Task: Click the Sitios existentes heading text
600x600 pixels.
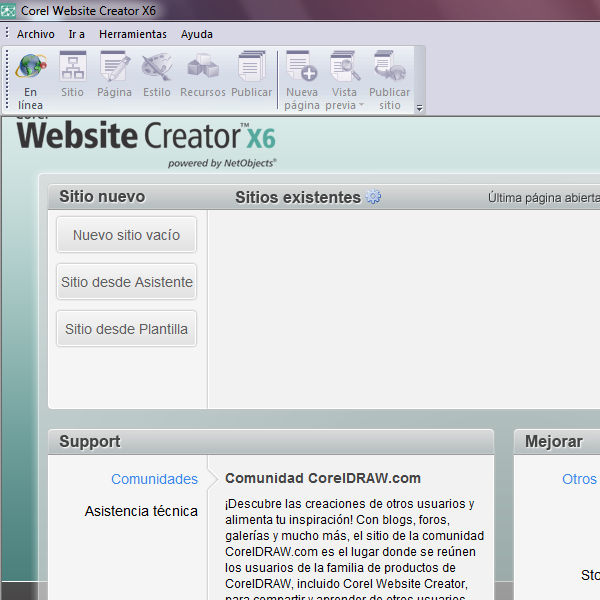Action: click(x=298, y=197)
